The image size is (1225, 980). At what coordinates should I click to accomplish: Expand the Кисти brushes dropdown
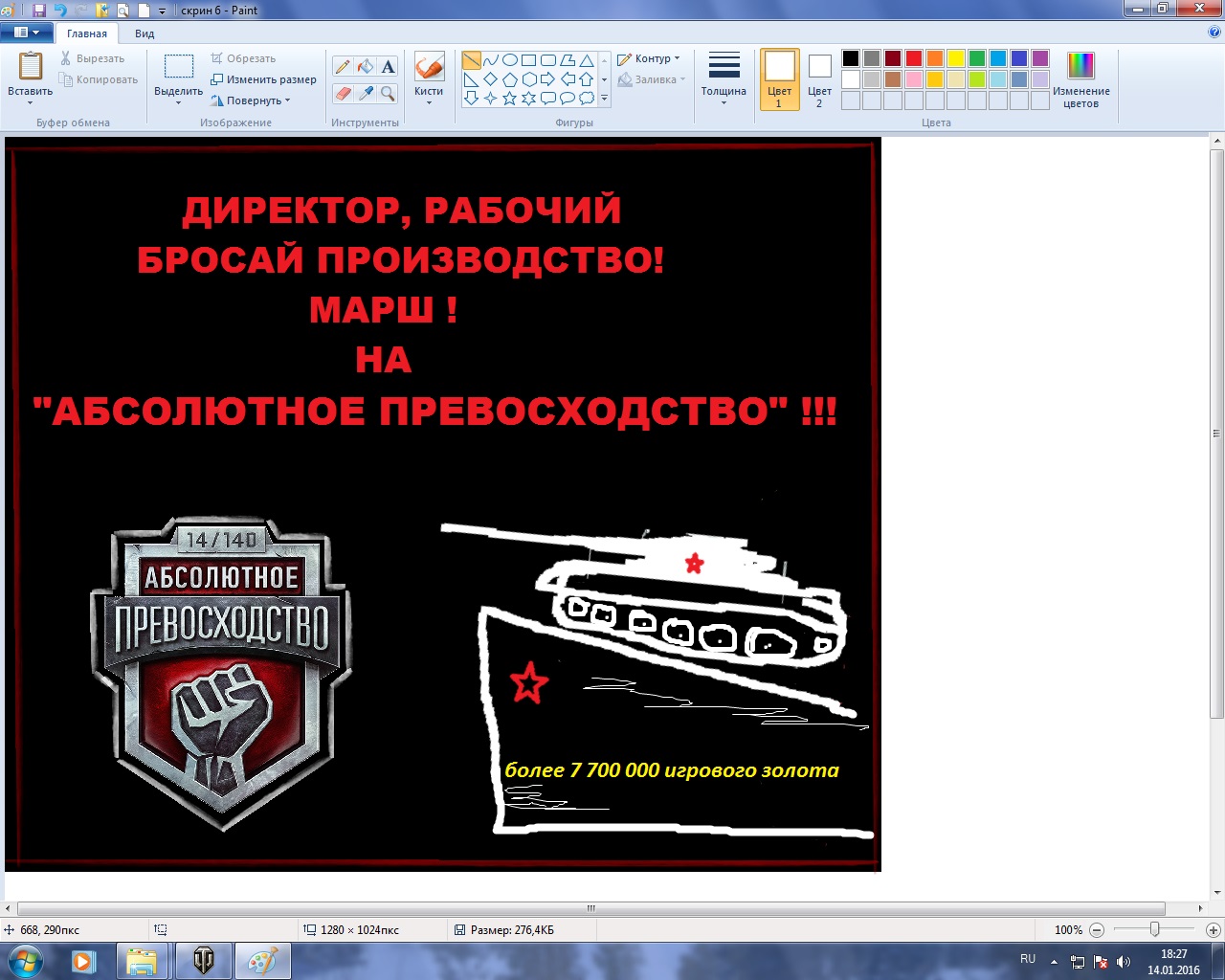click(x=429, y=102)
